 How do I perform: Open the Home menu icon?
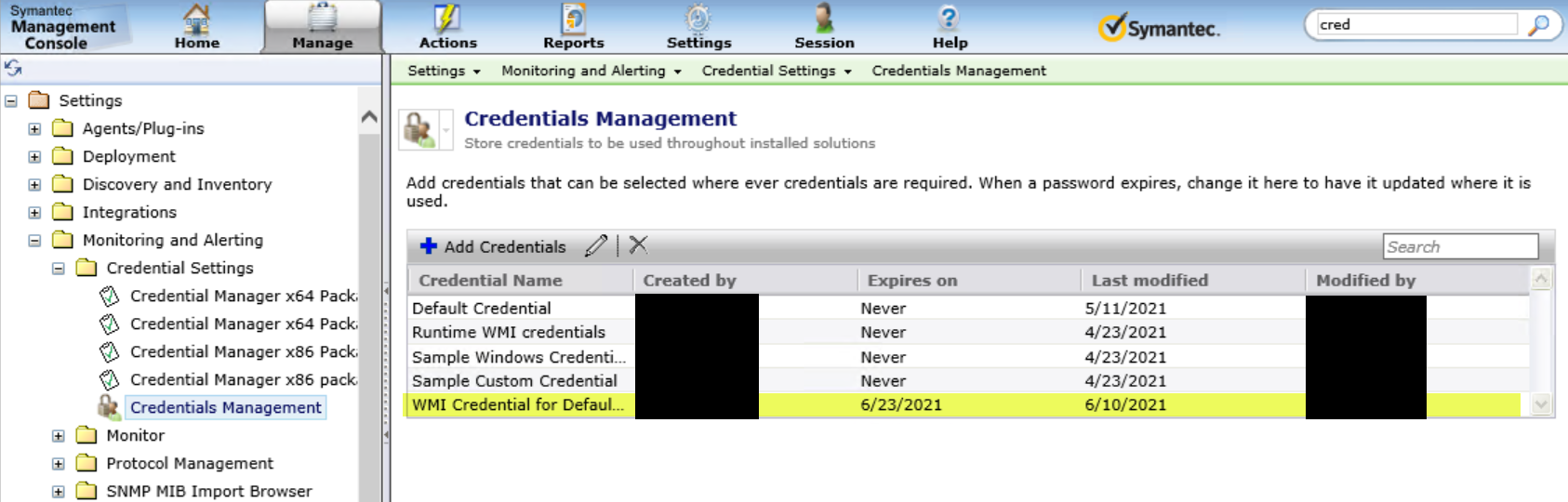[x=197, y=26]
